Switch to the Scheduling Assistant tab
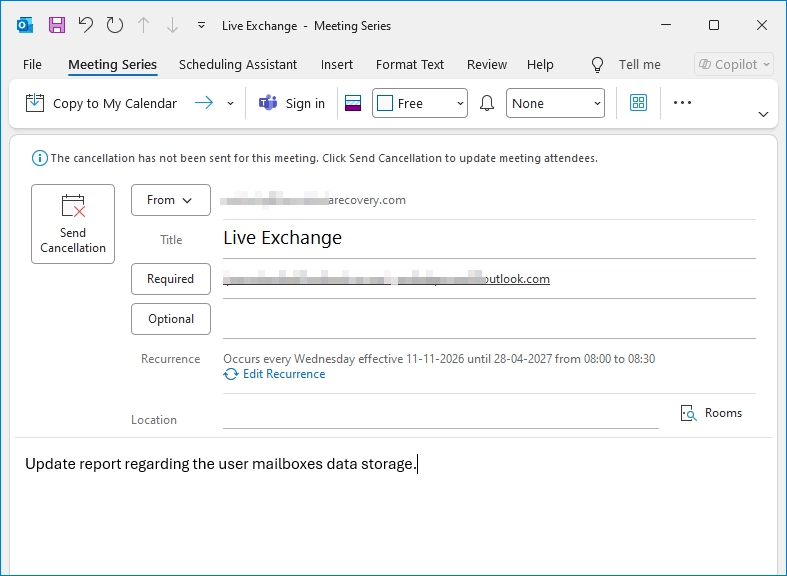Image resolution: width=787 pixels, height=576 pixels. [238, 64]
